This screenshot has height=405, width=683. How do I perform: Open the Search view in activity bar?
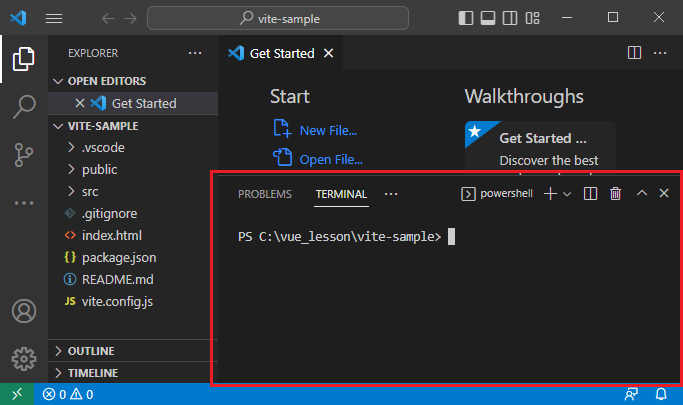[23, 106]
